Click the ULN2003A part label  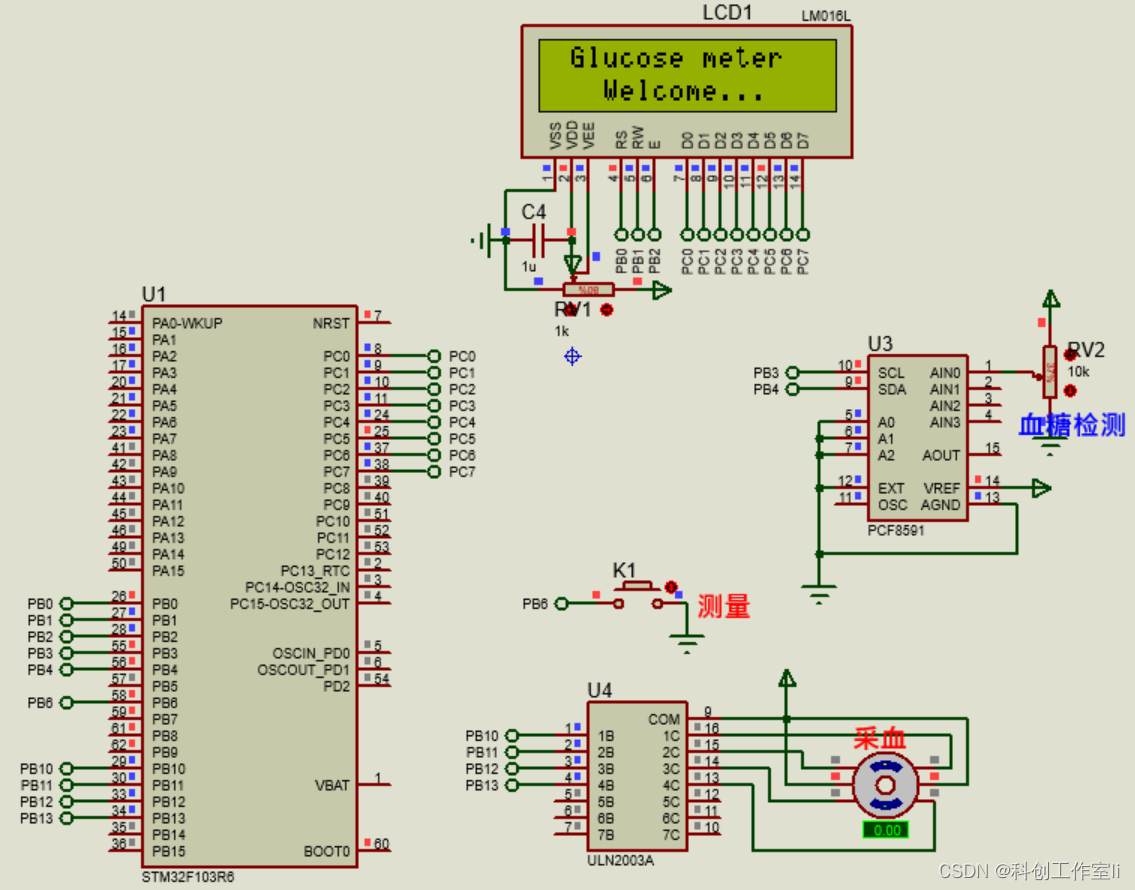pos(620,860)
